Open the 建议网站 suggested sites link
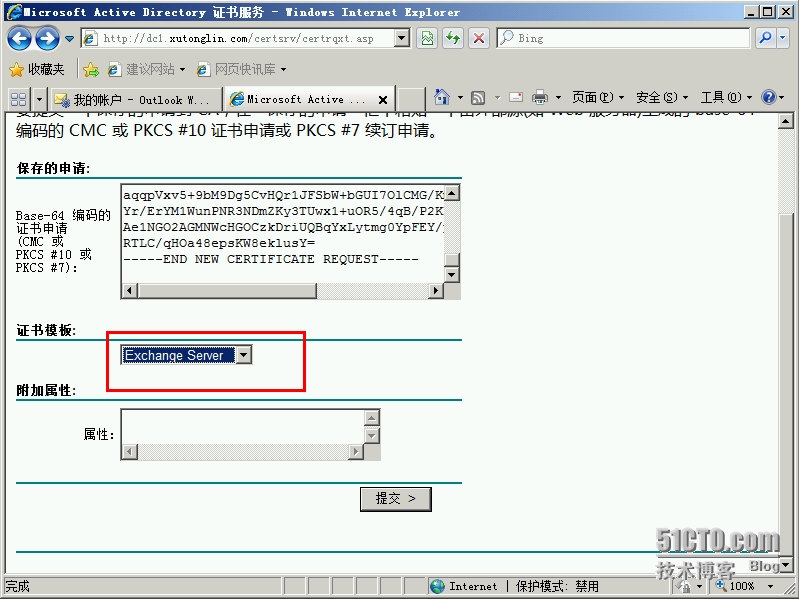 [146, 69]
